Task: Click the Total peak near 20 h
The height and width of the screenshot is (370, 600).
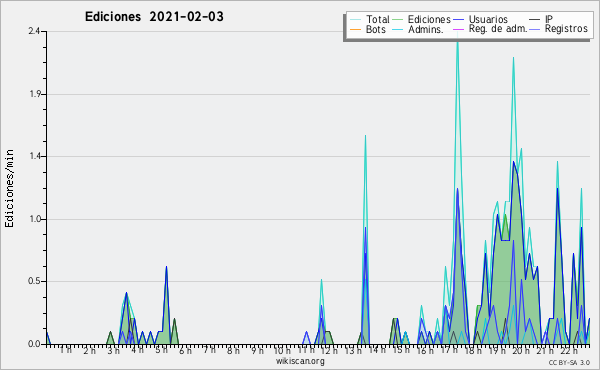Action: [x=513, y=59]
